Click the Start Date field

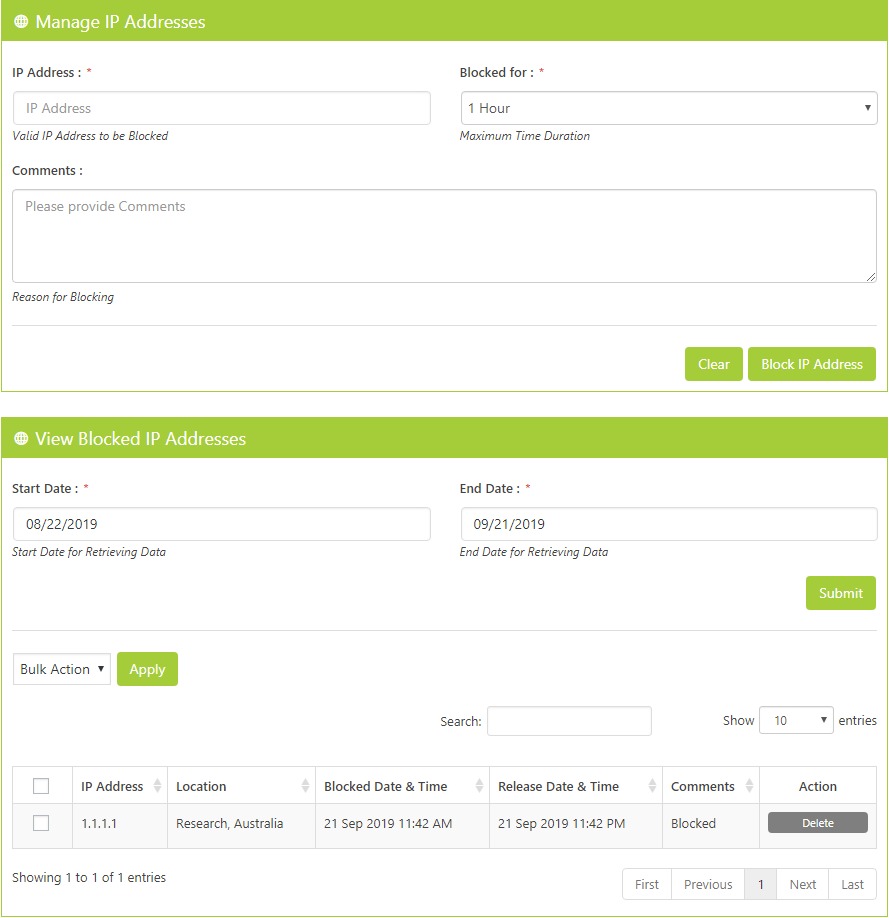pos(221,524)
